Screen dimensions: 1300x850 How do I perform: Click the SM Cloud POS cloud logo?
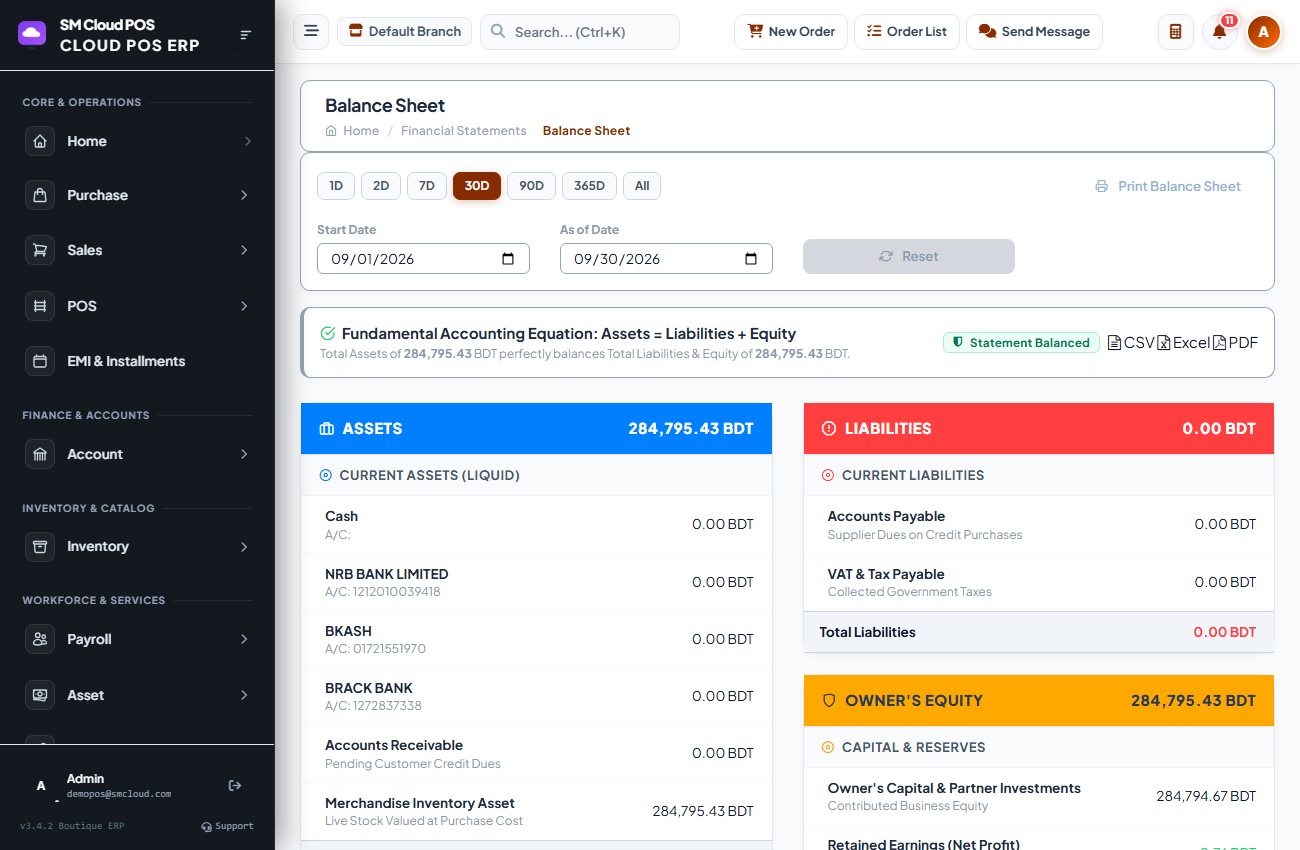pos(32,33)
